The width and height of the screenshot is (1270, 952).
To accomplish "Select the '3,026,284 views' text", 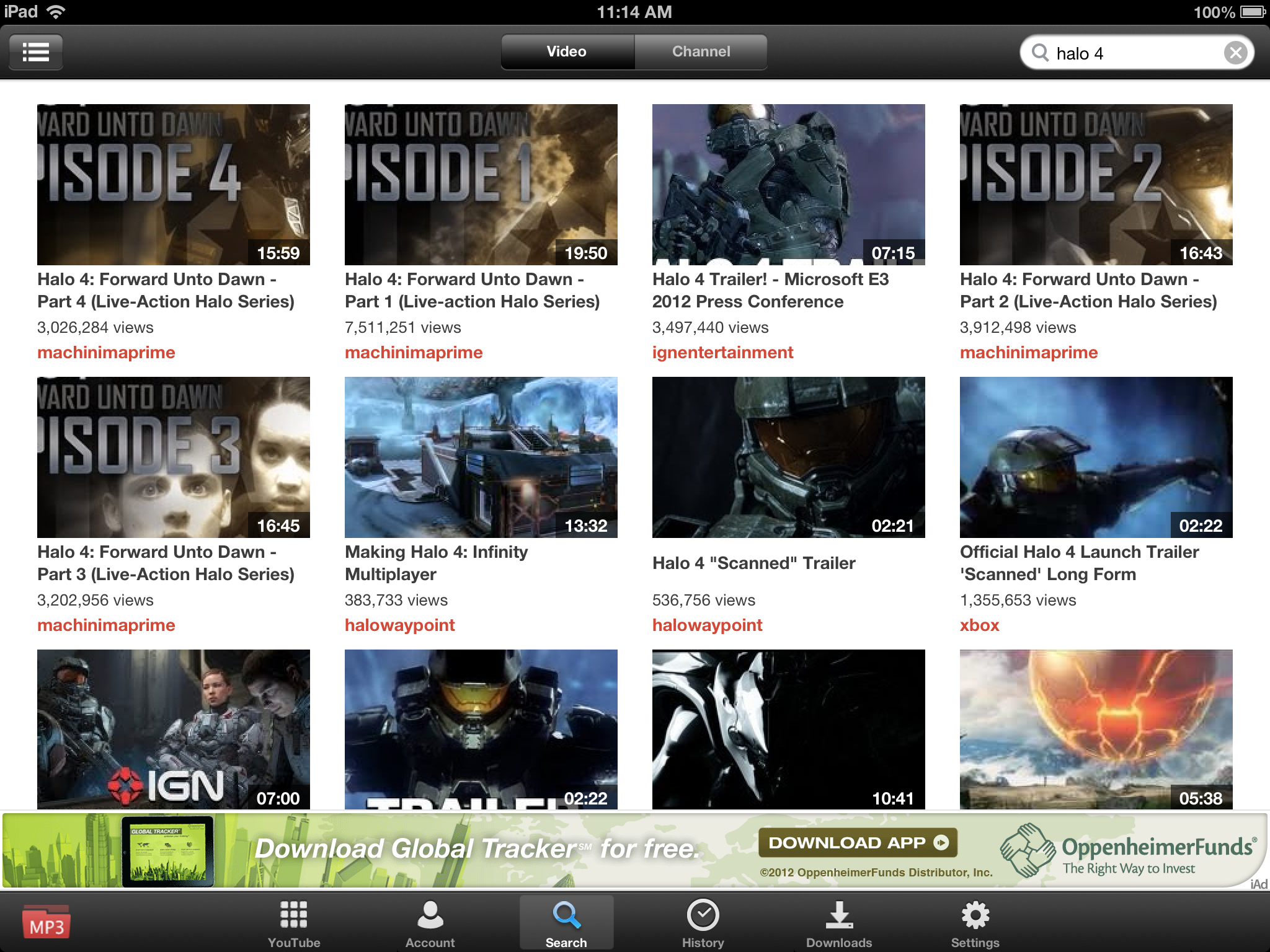I will [x=95, y=327].
